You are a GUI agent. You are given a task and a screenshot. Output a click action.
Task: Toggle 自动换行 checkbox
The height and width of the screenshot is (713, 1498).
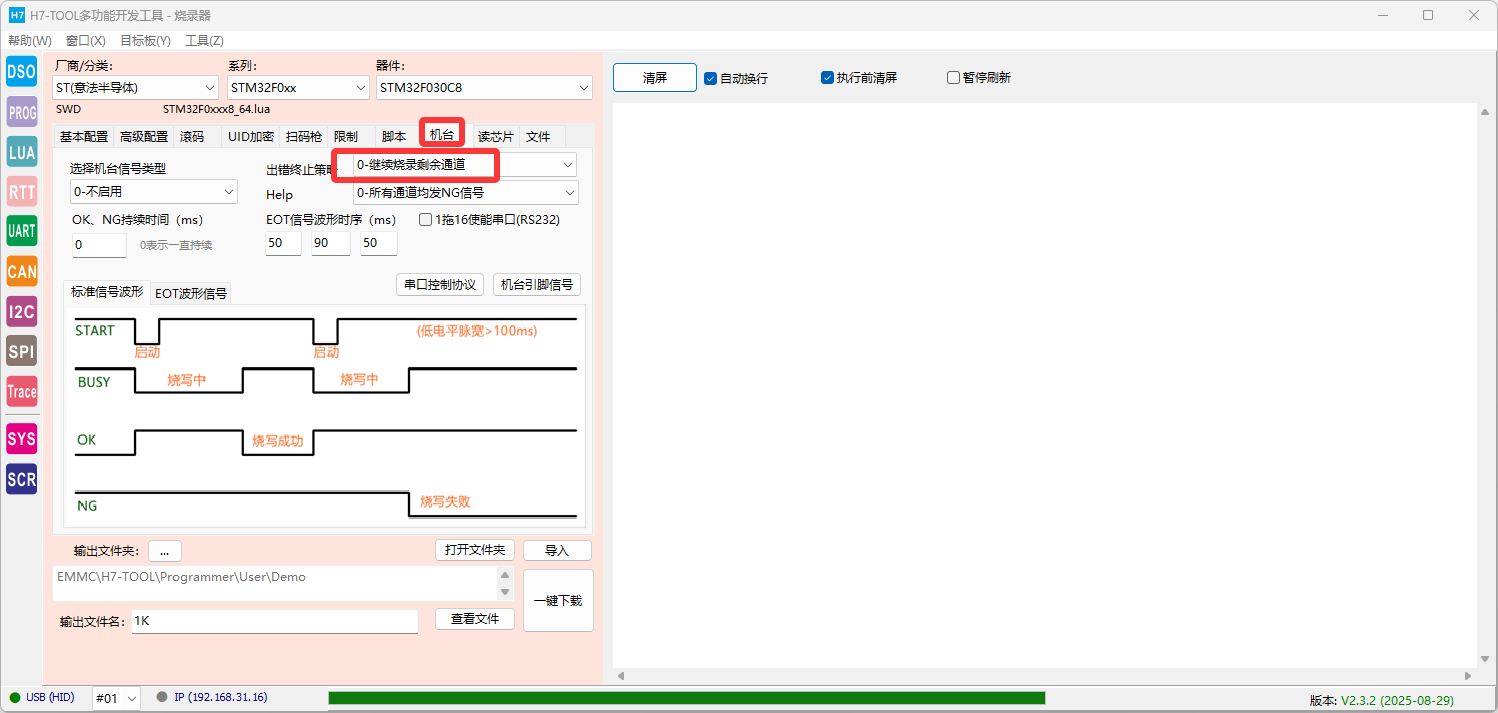tap(736, 78)
